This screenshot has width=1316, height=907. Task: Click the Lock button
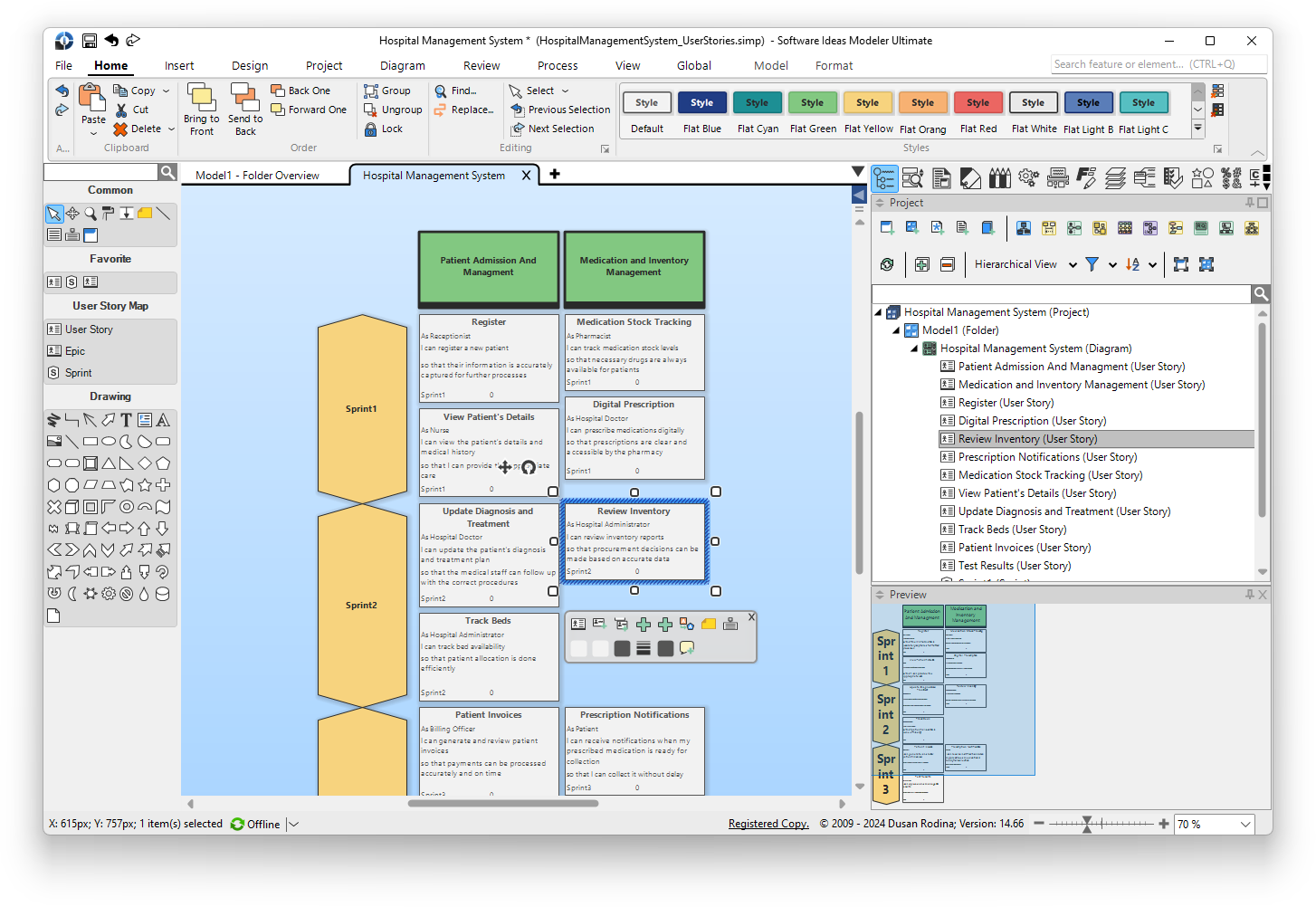384,129
